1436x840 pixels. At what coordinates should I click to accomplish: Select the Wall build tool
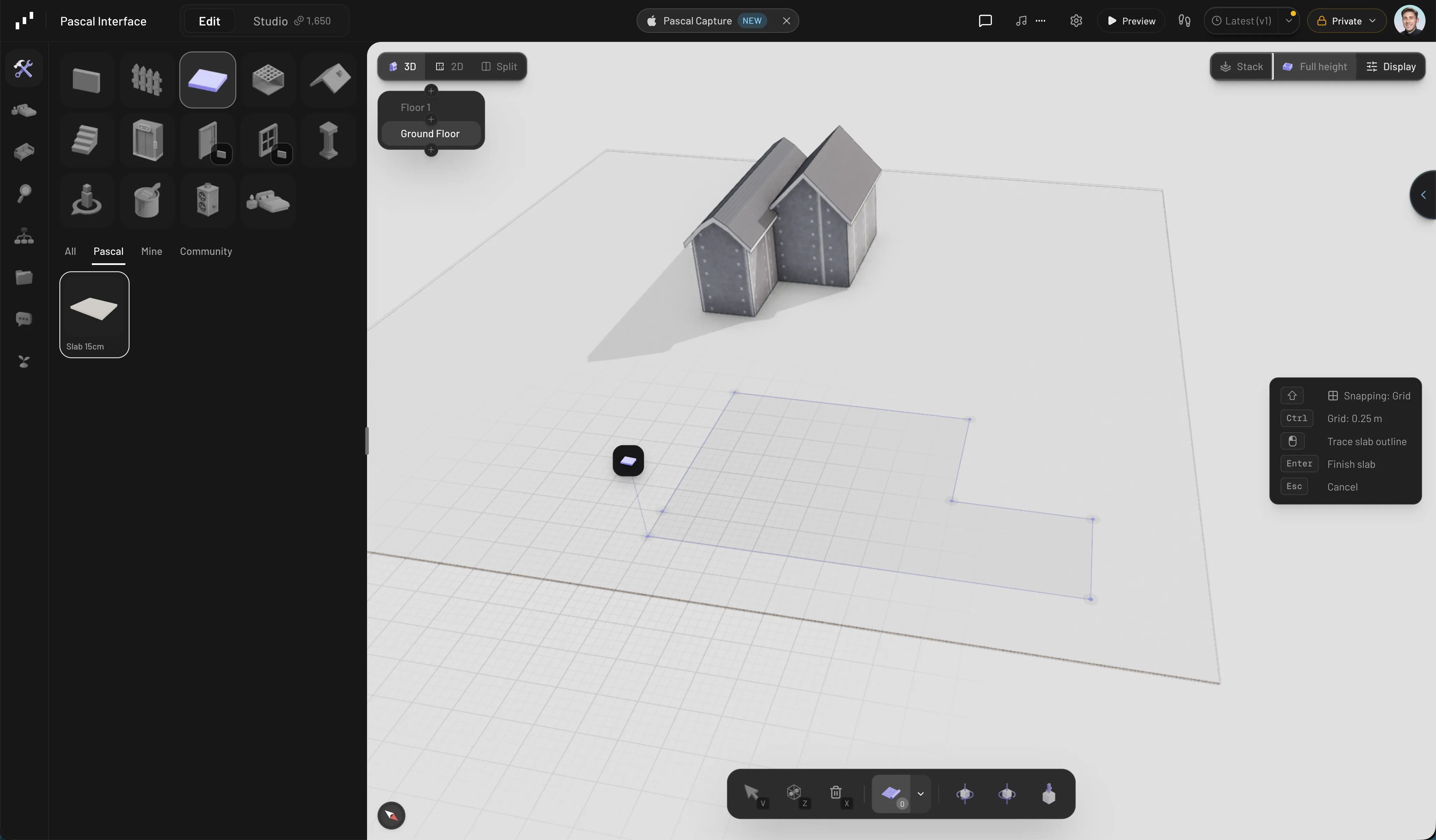point(86,80)
